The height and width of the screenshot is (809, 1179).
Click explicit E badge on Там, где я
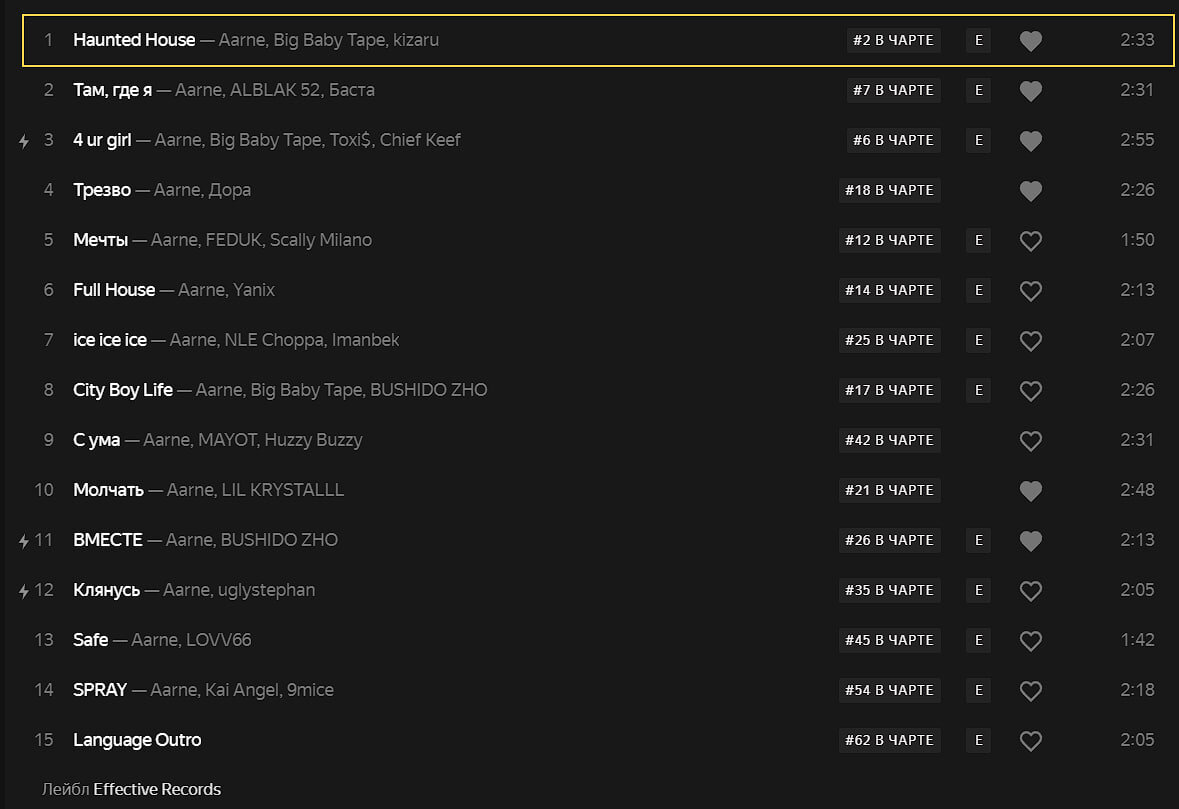[x=978, y=90]
